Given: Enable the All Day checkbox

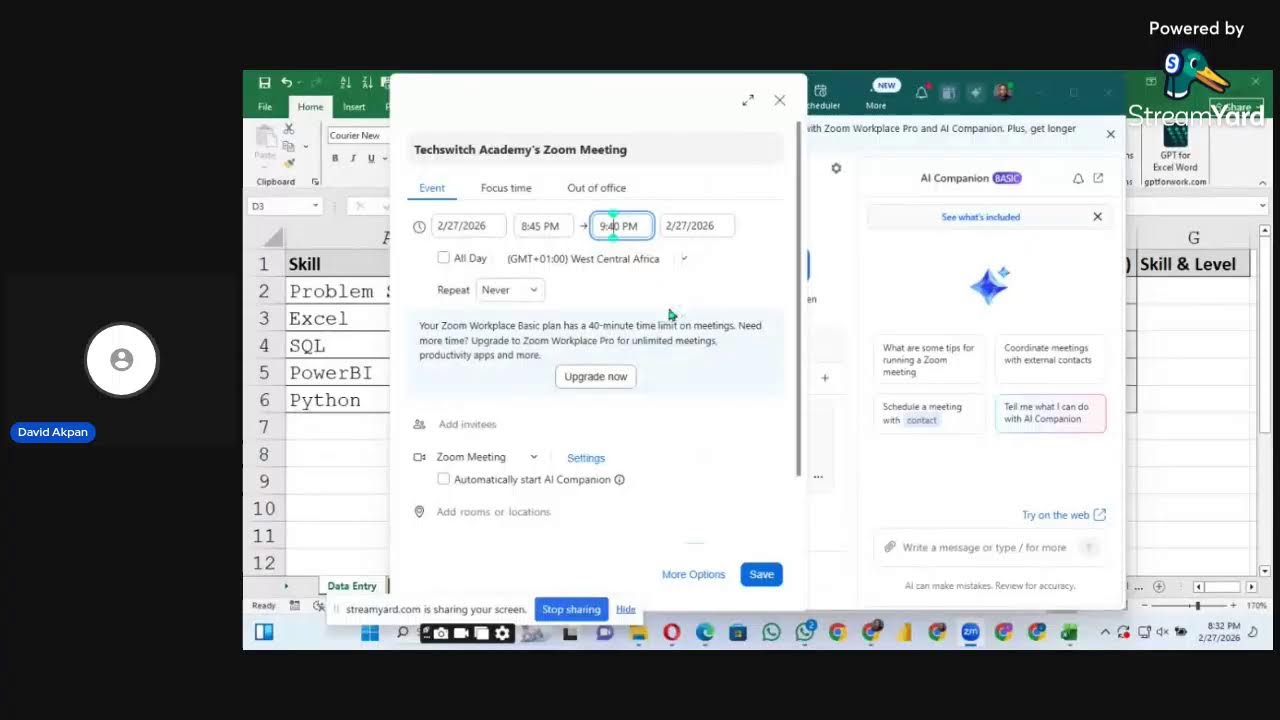Looking at the screenshot, I should [x=443, y=258].
